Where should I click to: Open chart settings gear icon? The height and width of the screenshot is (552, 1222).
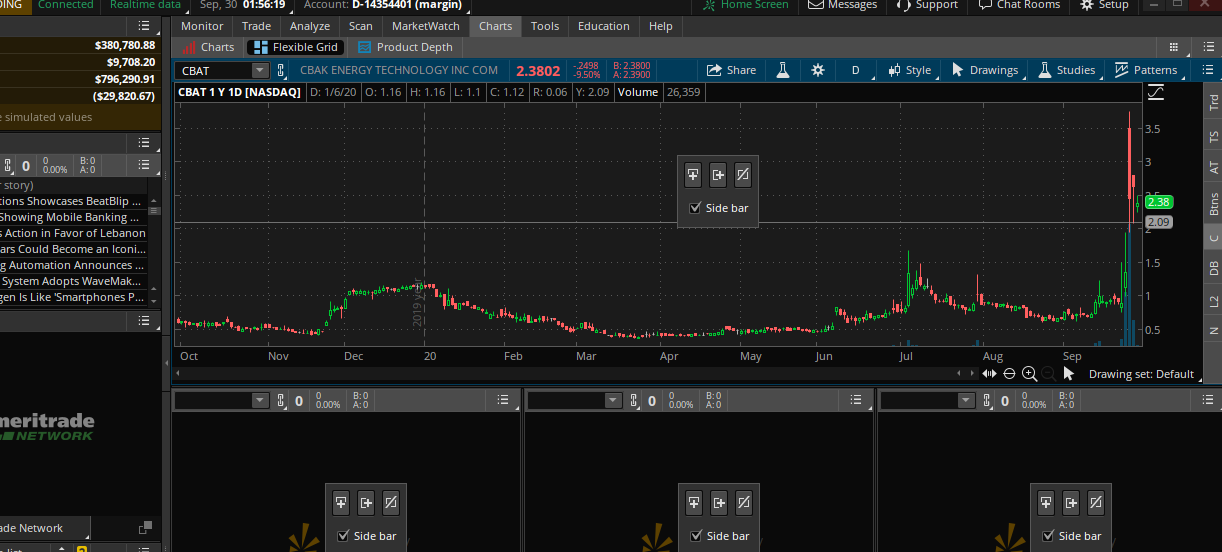pos(818,70)
